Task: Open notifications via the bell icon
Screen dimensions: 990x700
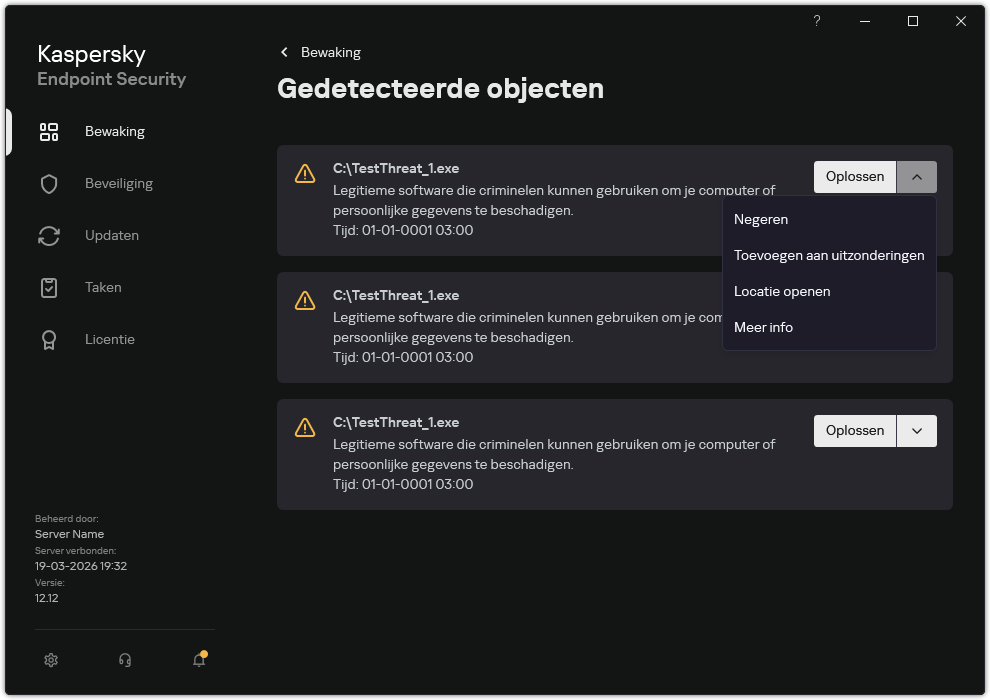Action: 198,660
